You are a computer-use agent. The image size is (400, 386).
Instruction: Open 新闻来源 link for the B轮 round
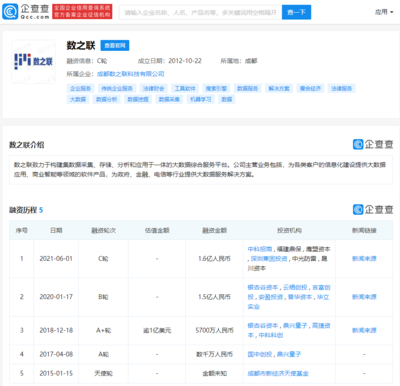[364, 297]
